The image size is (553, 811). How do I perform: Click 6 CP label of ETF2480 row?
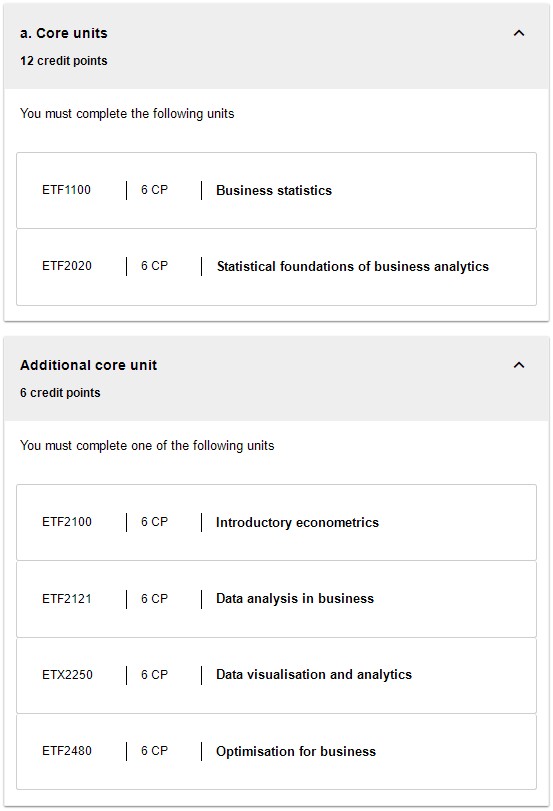coord(154,750)
